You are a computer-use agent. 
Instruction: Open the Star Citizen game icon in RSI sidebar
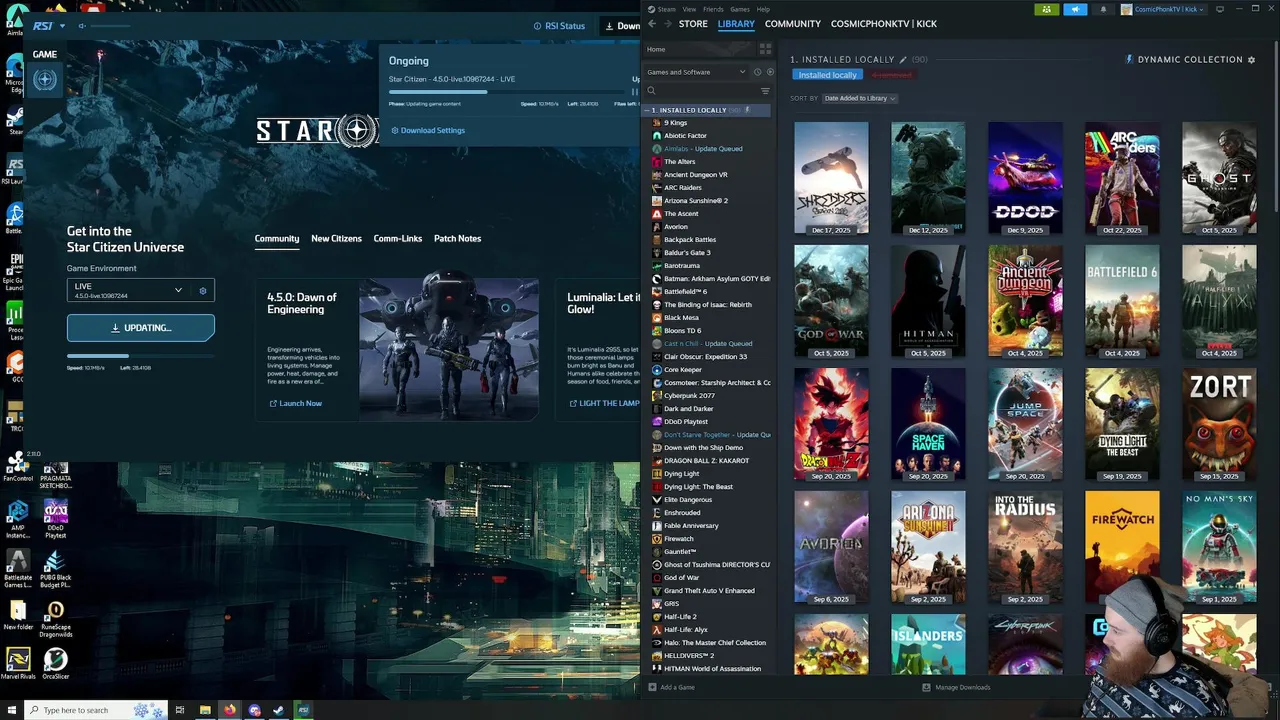click(45, 81)
